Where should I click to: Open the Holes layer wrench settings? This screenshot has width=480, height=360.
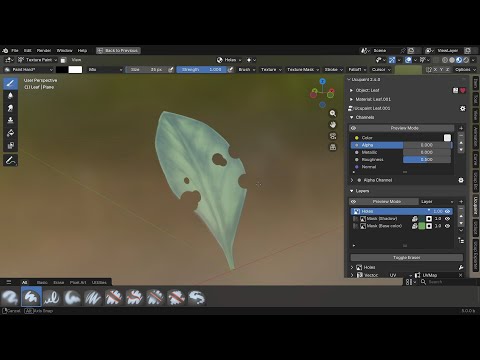461,267
